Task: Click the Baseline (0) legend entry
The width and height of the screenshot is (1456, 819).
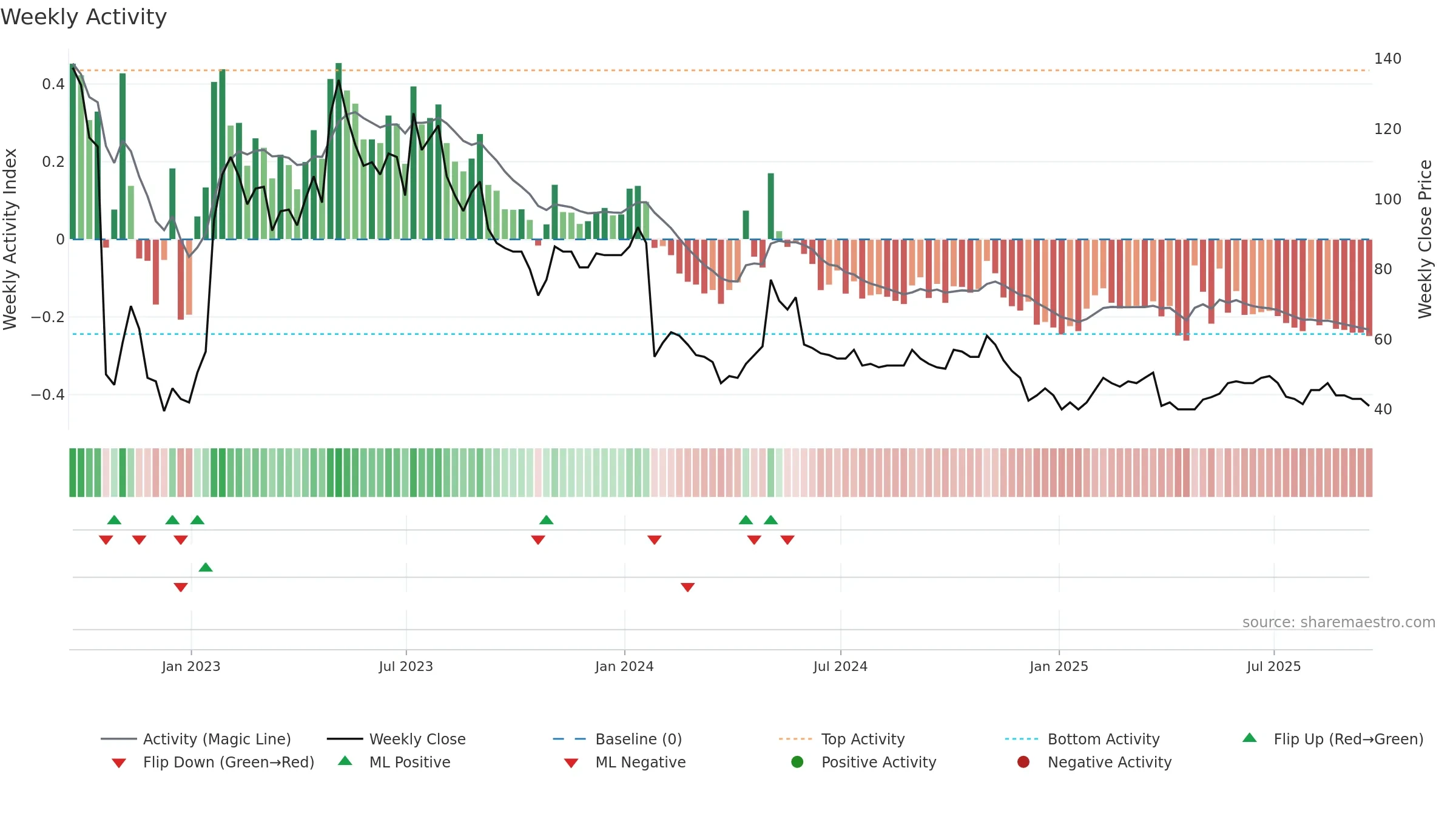Action: pyautogui.click(x=618, y=739)
